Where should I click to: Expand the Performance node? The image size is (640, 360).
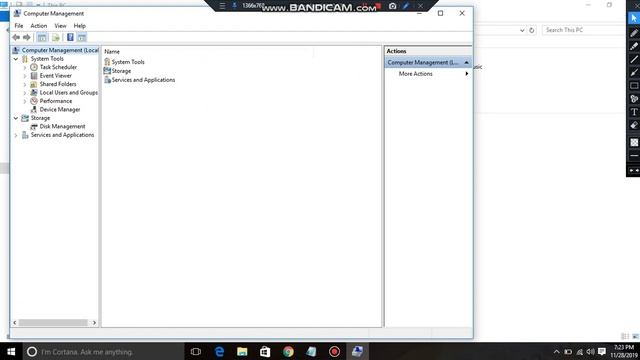point(24,101)
